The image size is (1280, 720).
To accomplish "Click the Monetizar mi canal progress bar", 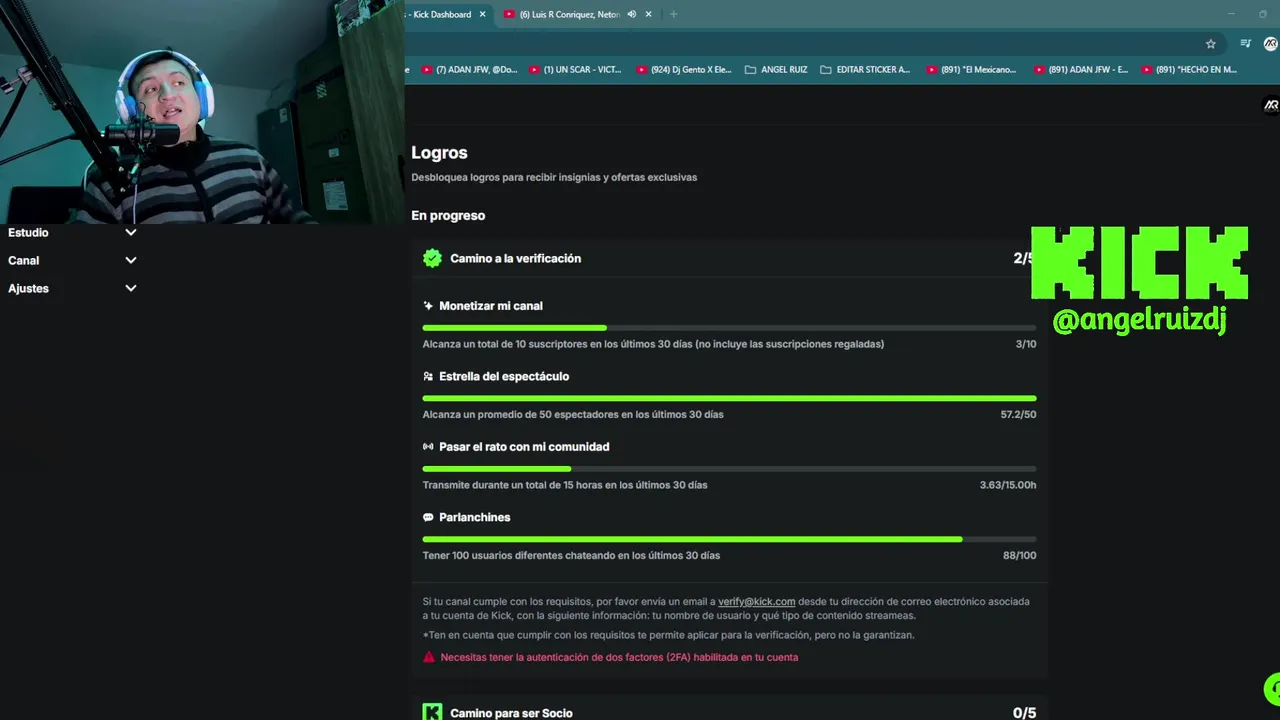I will 729,328.
